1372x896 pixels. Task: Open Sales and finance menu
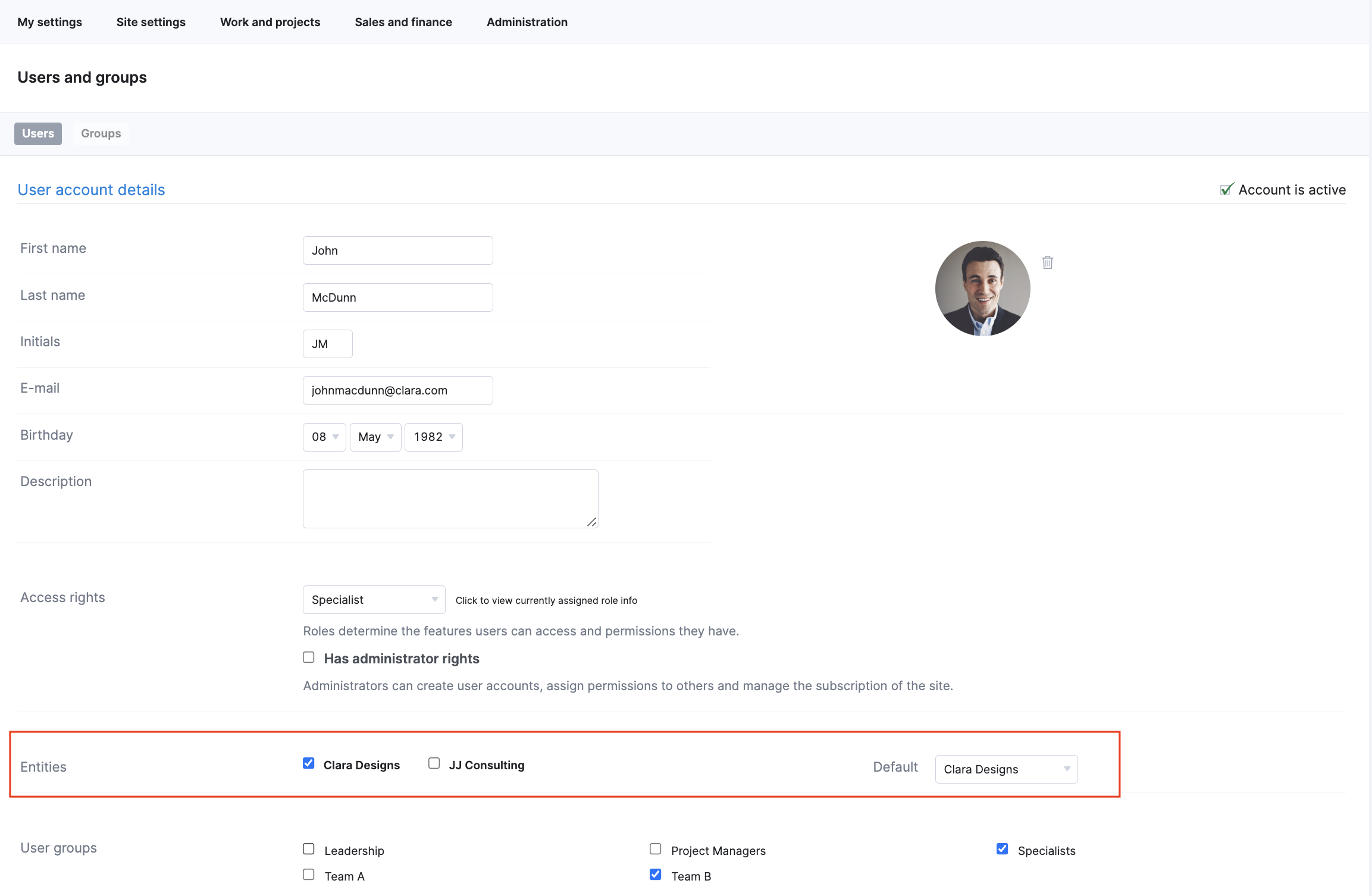pos(403,22)
